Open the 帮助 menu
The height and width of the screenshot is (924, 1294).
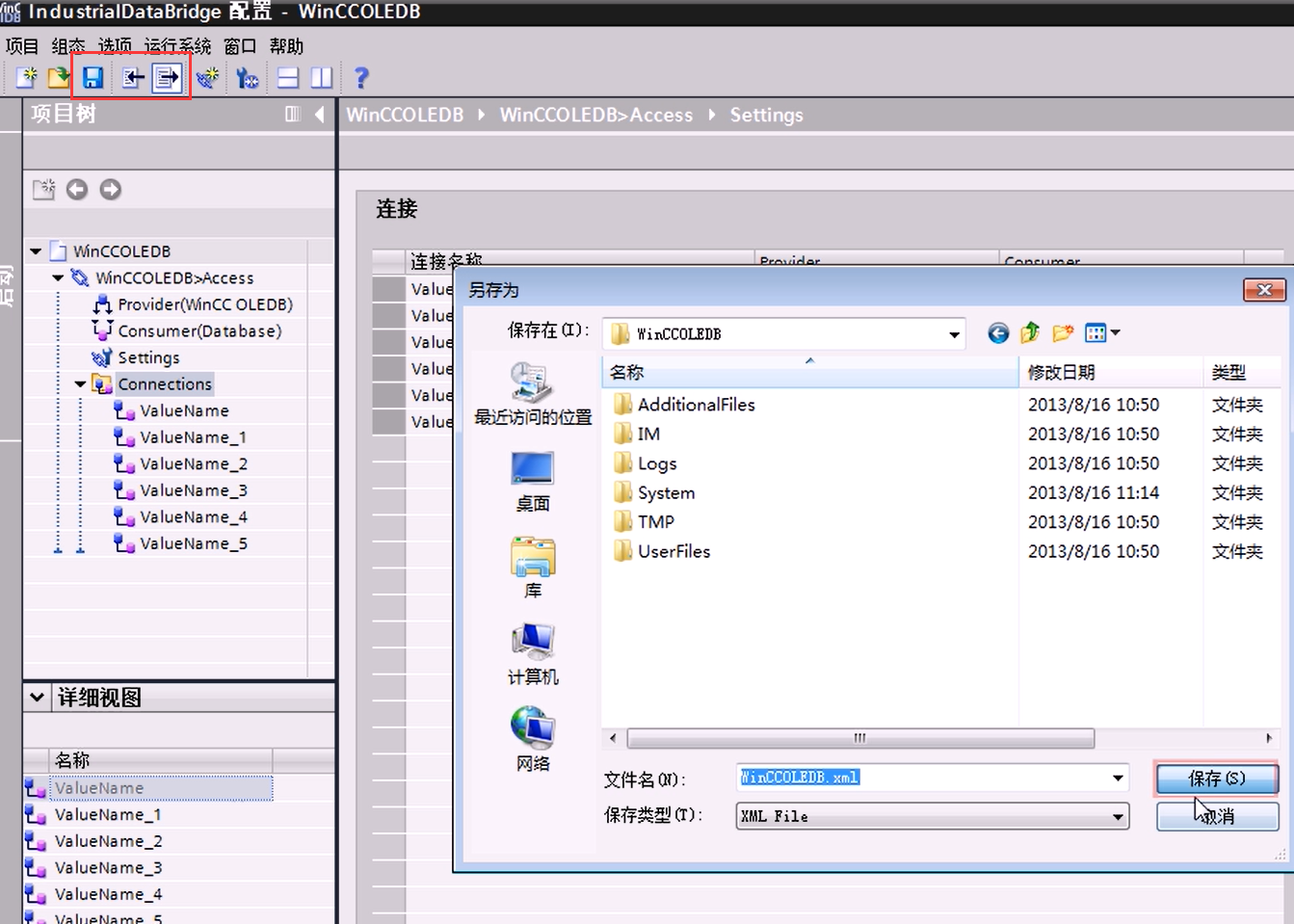[x=286, y=46]
